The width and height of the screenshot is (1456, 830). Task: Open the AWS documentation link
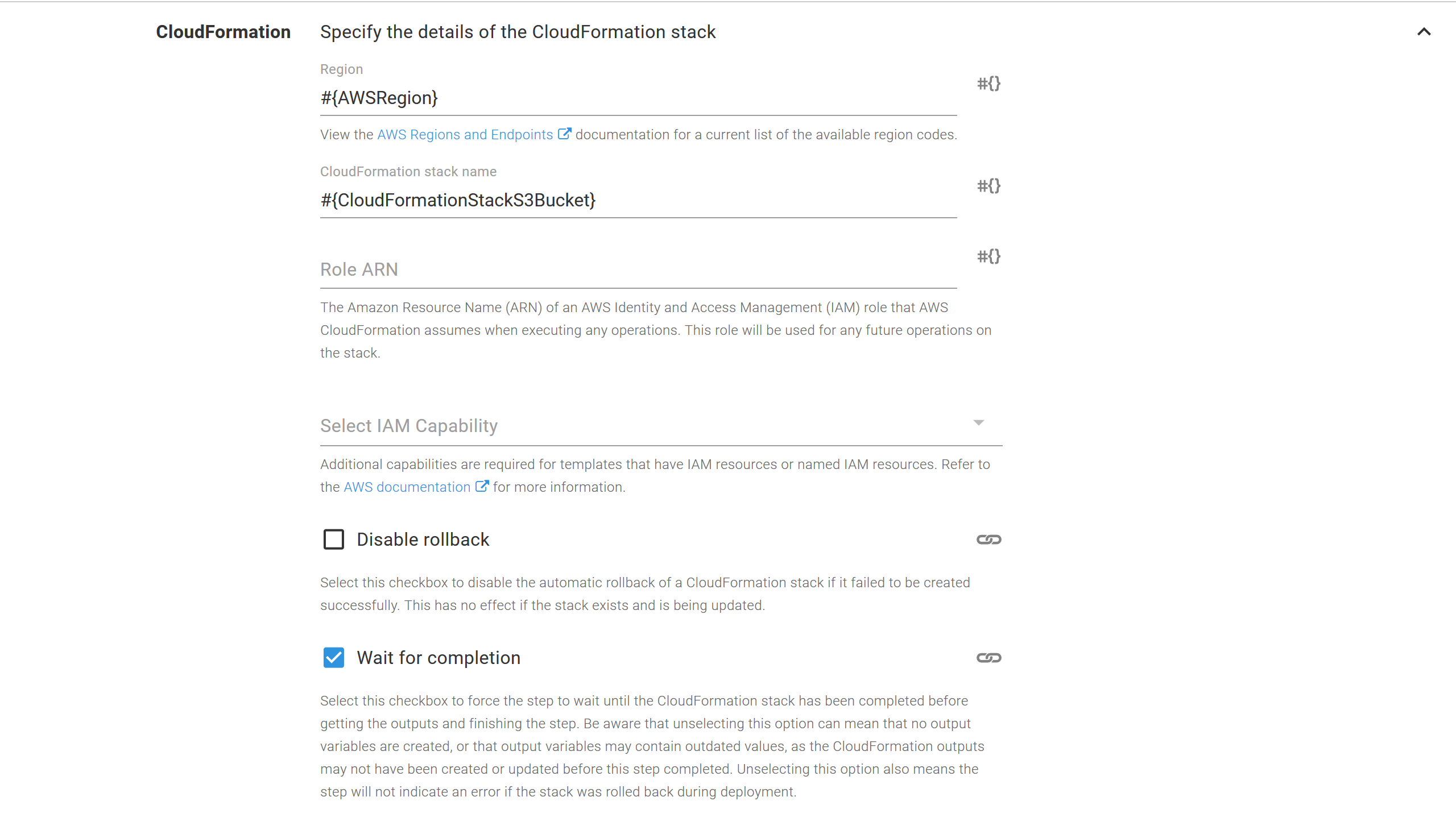(x=407, y=487)
